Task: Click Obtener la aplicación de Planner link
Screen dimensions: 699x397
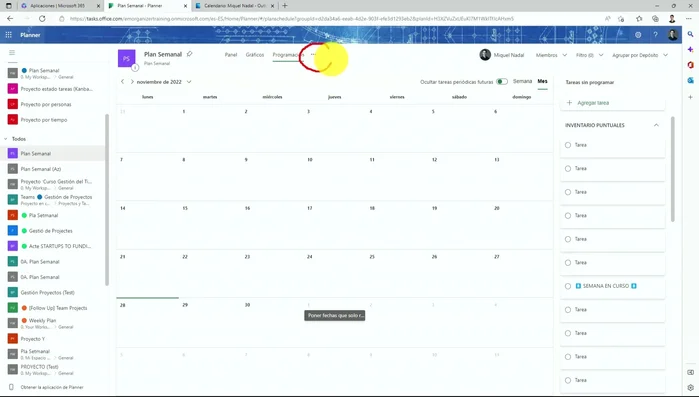Action: 52,387
